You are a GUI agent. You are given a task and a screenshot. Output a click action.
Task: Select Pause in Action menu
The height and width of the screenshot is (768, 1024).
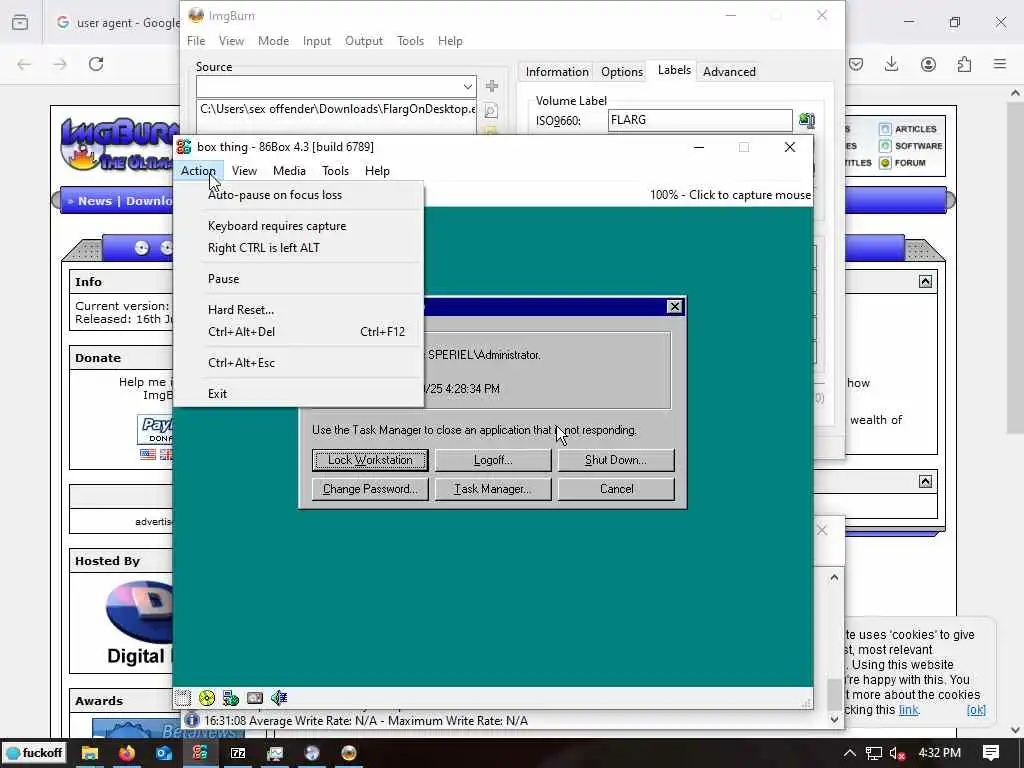298,279
